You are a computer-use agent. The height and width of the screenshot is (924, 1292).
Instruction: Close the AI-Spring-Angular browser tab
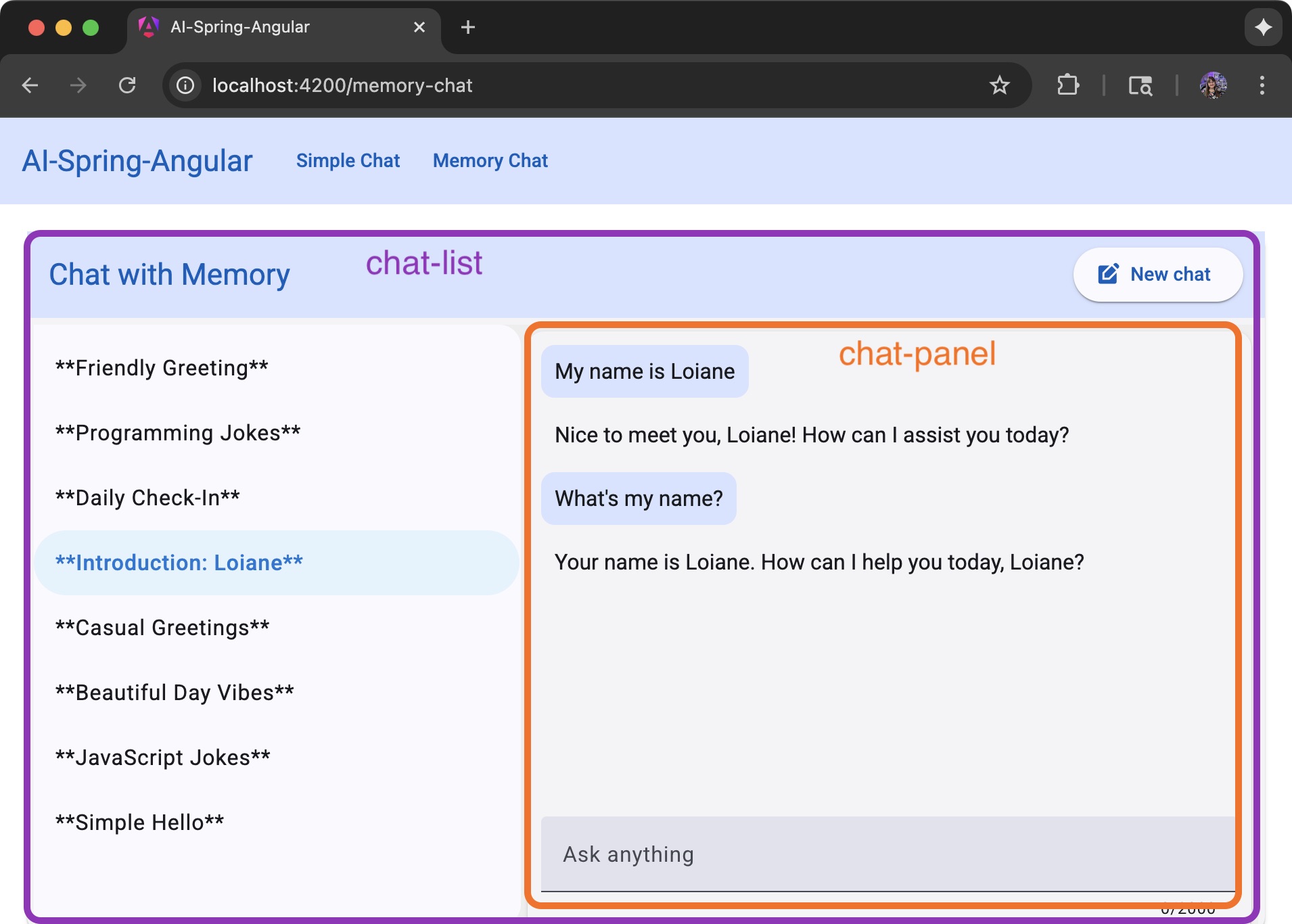[419, 27]
